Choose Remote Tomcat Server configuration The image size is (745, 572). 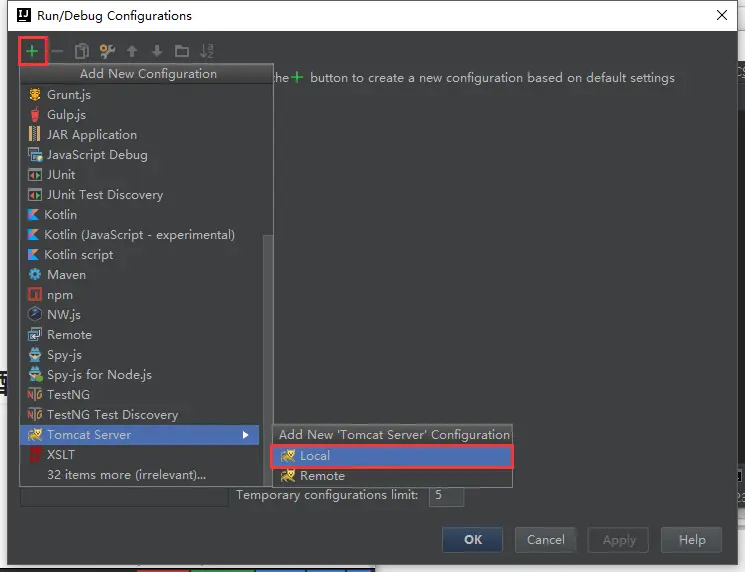392,476
